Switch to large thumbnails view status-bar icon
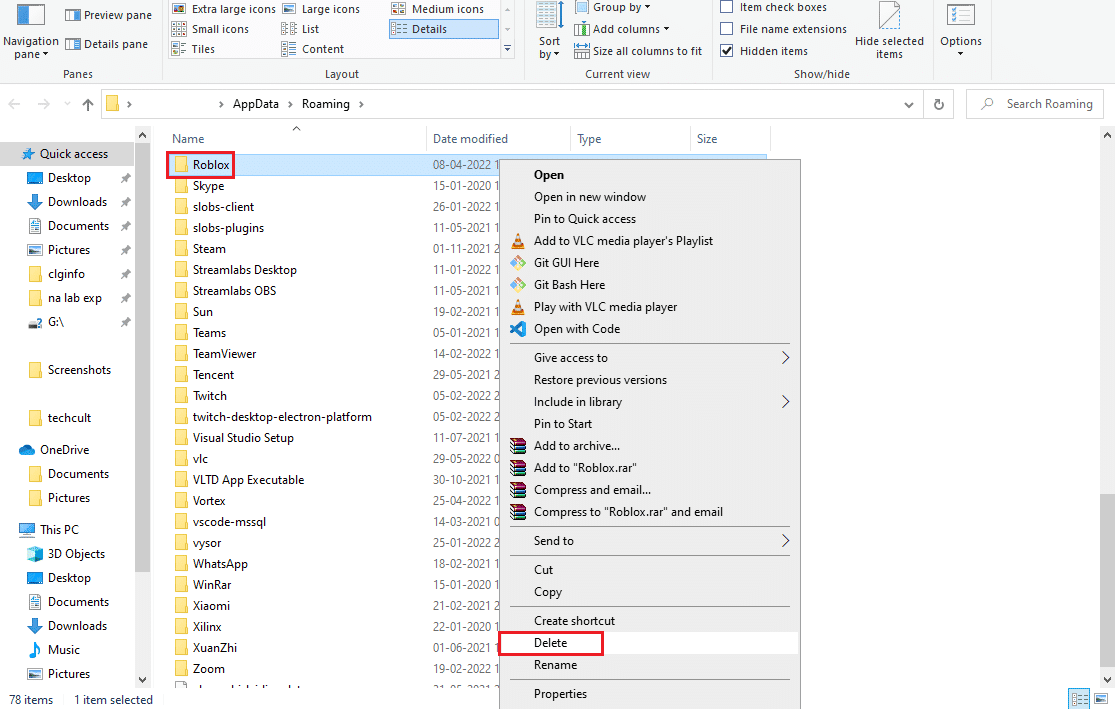Viewport: 1115px width, 709px height. [1101, 698]
